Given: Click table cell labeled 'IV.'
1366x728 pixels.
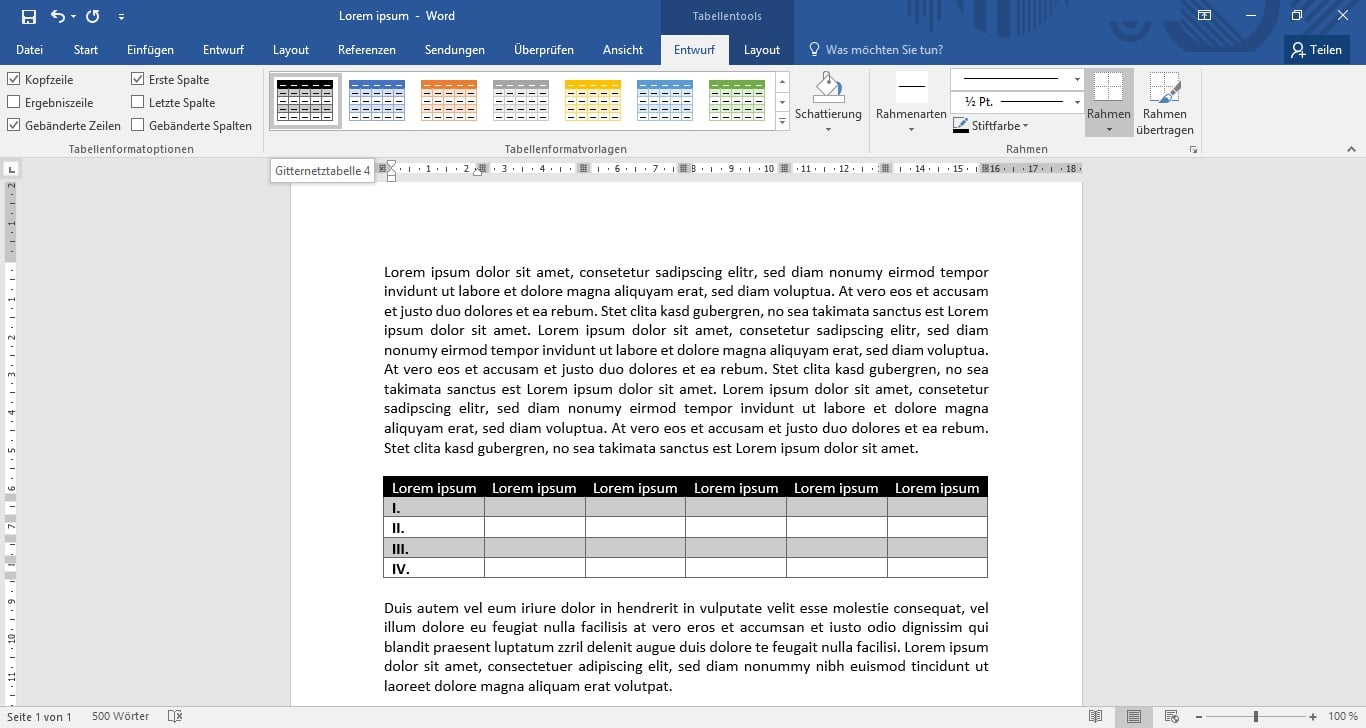Looking at the screenshot, I should 434,568.
